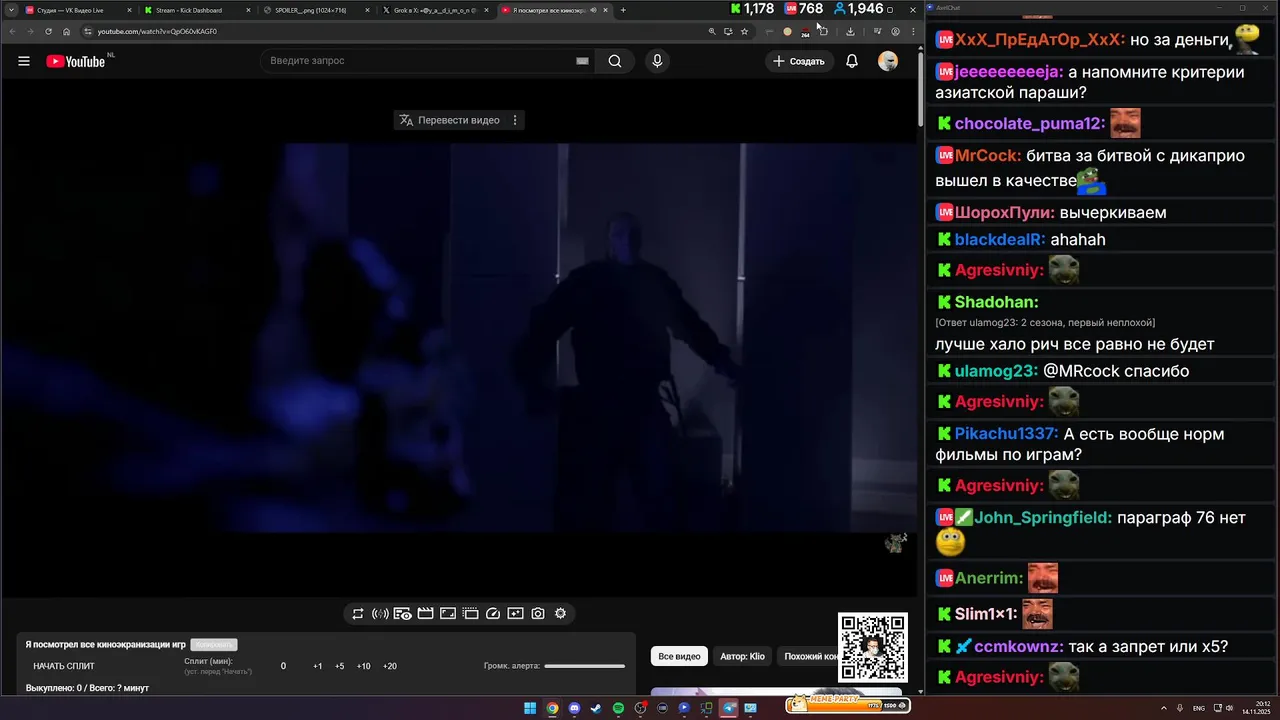1280x720 pixels.
Task: Click the video player frame
Action: tap(459, 338)
